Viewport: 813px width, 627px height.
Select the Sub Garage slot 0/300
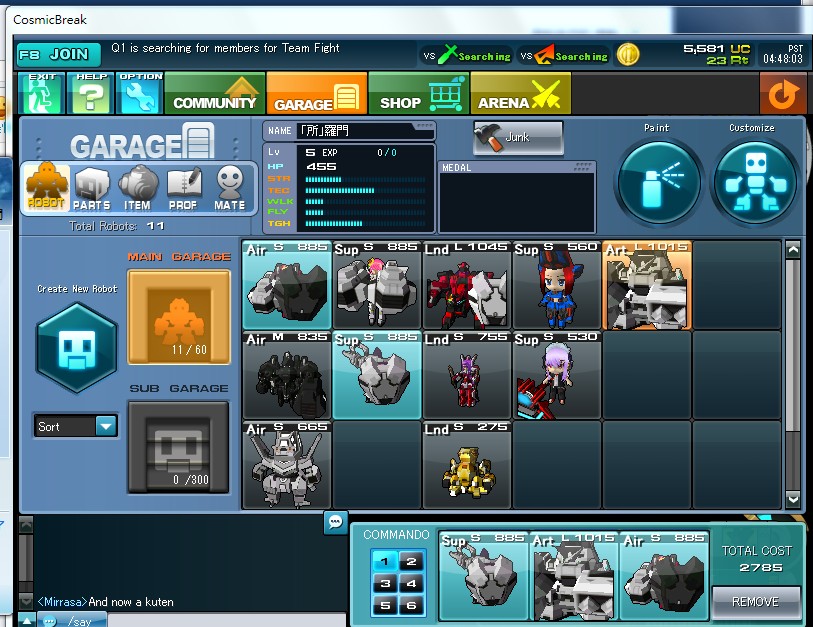pyautogui.click(x=179, y=447)
